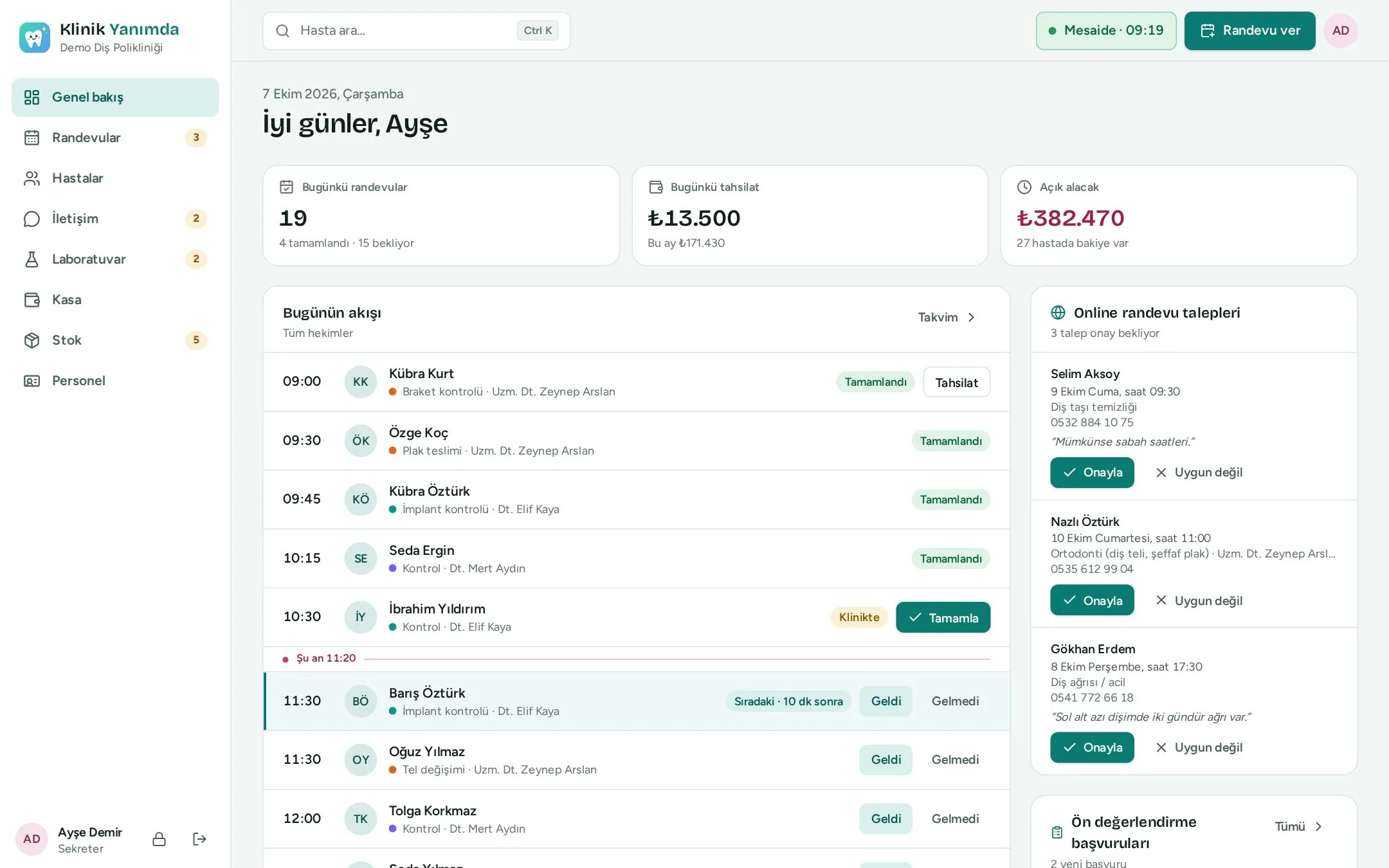
Task: Approve Selim Aksoy's request with Onayla
Action: [x=1092, y=473]
